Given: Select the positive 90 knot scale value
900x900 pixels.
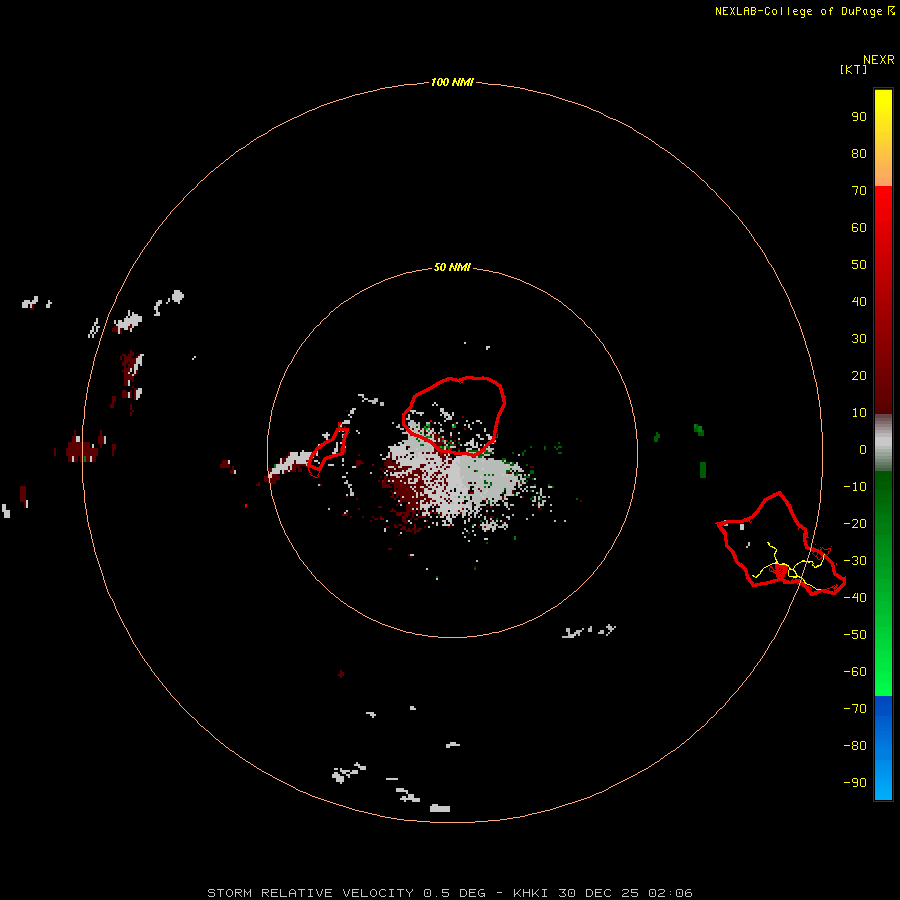Looking at the screenshot, I should tap(859, 117).
